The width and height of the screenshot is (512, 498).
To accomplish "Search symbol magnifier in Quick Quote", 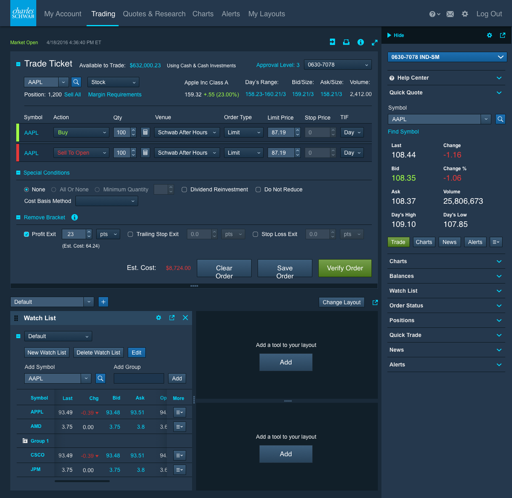I will point(500,119).
